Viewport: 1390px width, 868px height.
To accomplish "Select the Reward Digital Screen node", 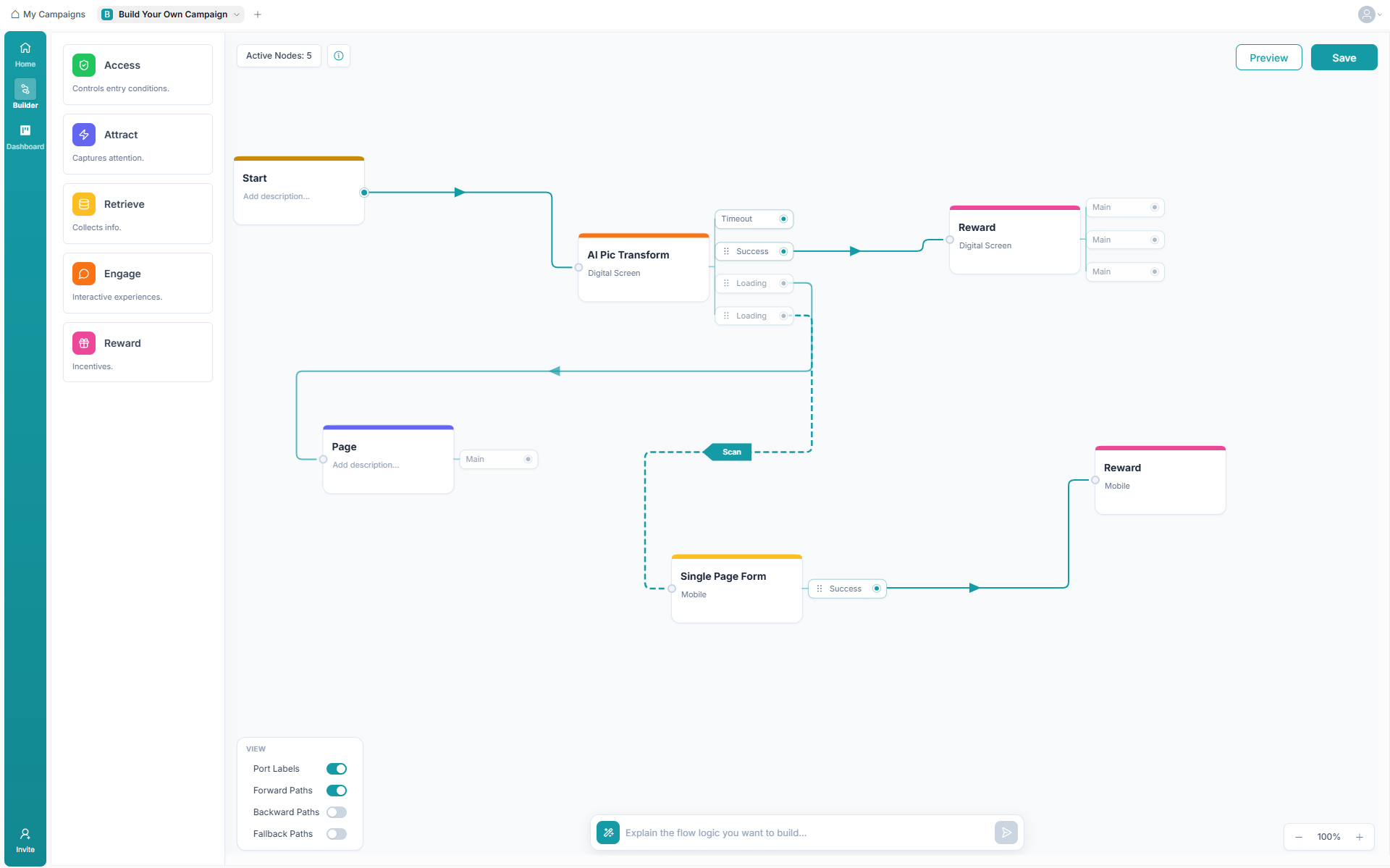I will click(1014, 240).
